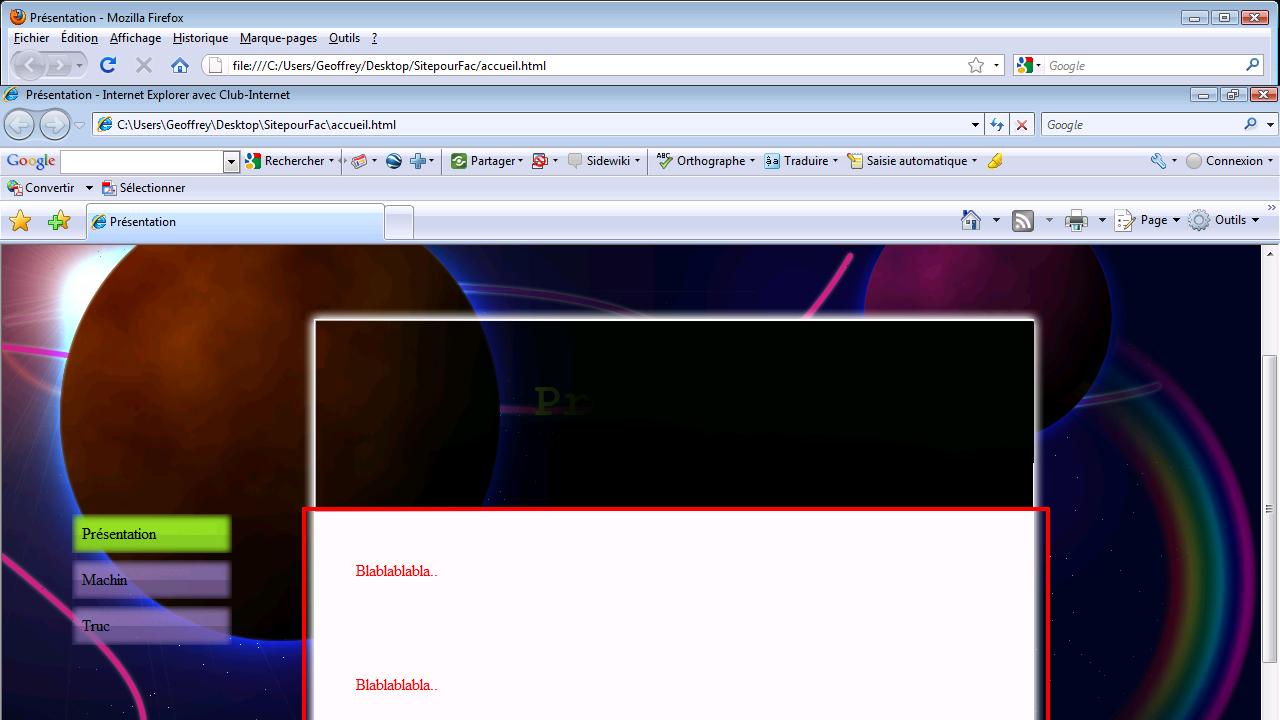Open the Firefox Marque-pages menu
This screenshot has width=1280, height=720.
(x=278, y=38)
